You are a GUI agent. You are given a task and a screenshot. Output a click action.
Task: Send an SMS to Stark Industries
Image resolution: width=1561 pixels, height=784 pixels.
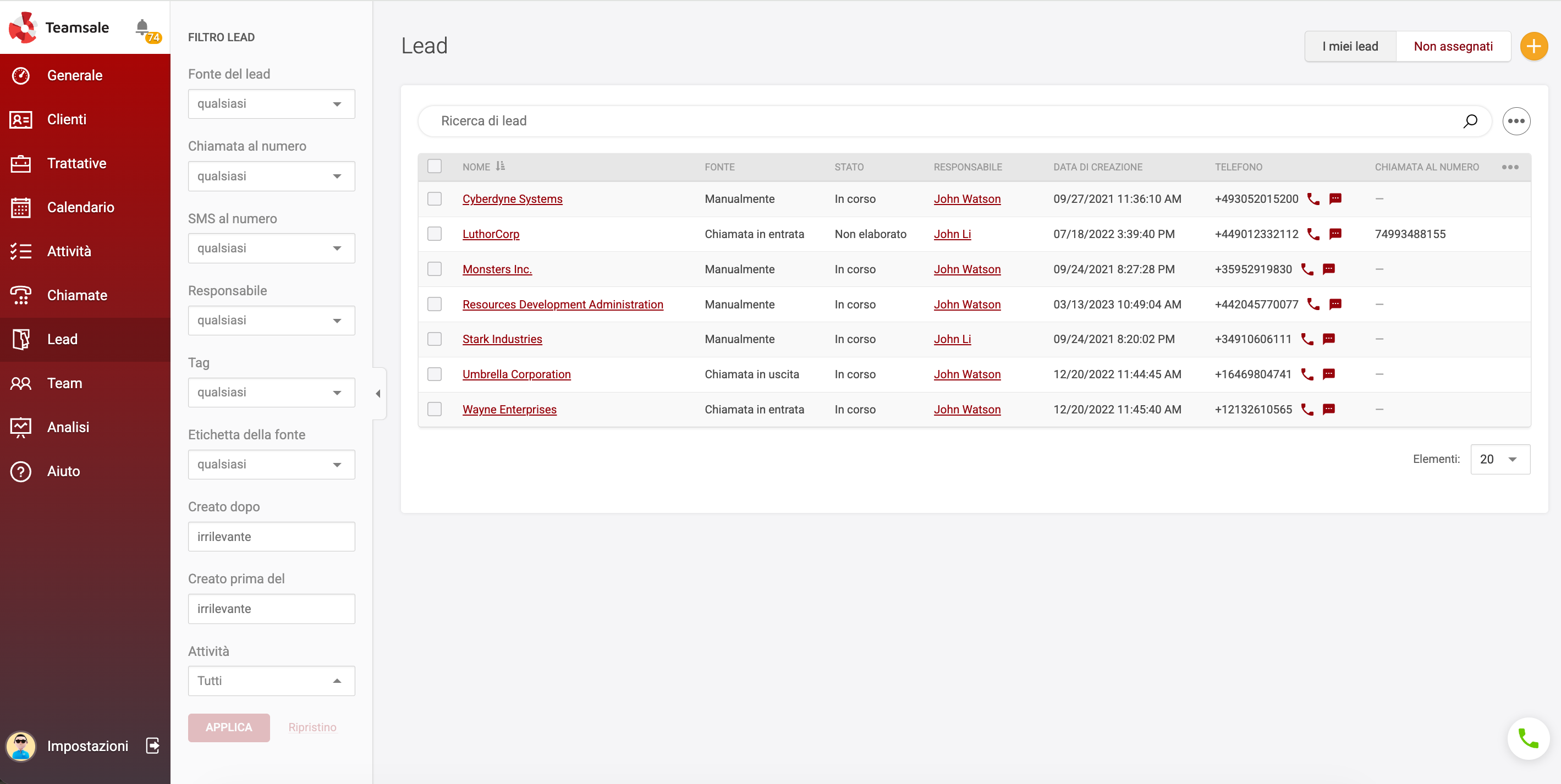click(1329, 339)
